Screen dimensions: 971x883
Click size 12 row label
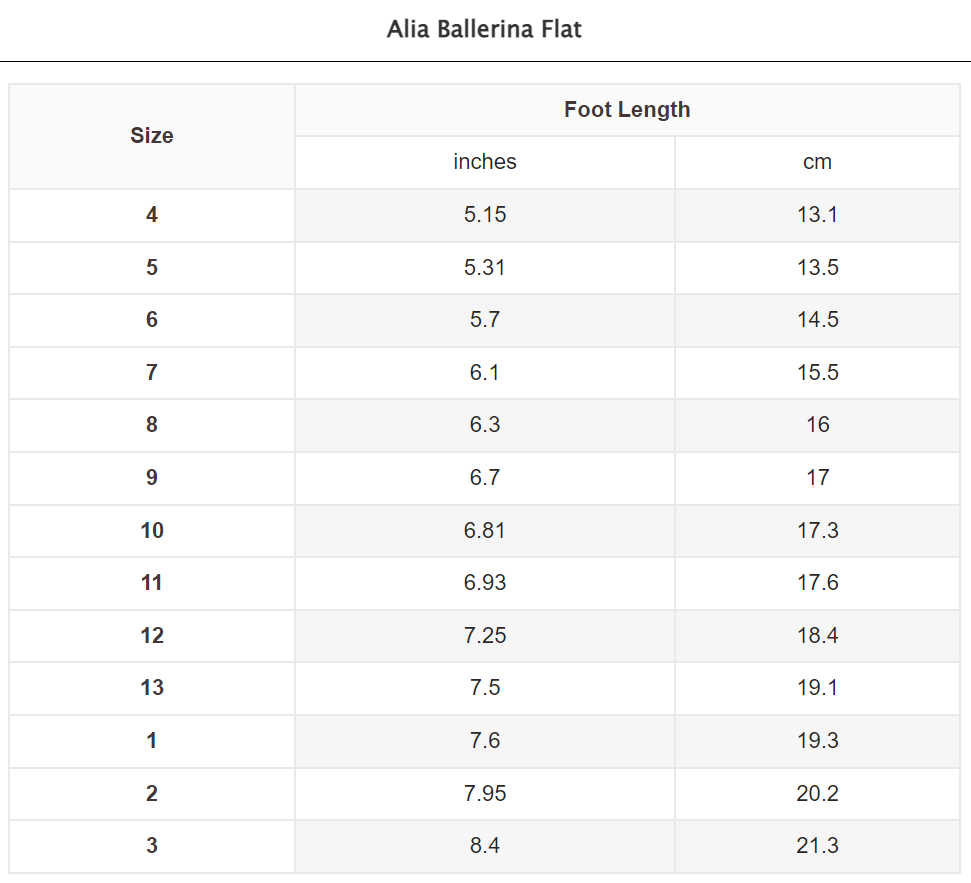(152, 636)
